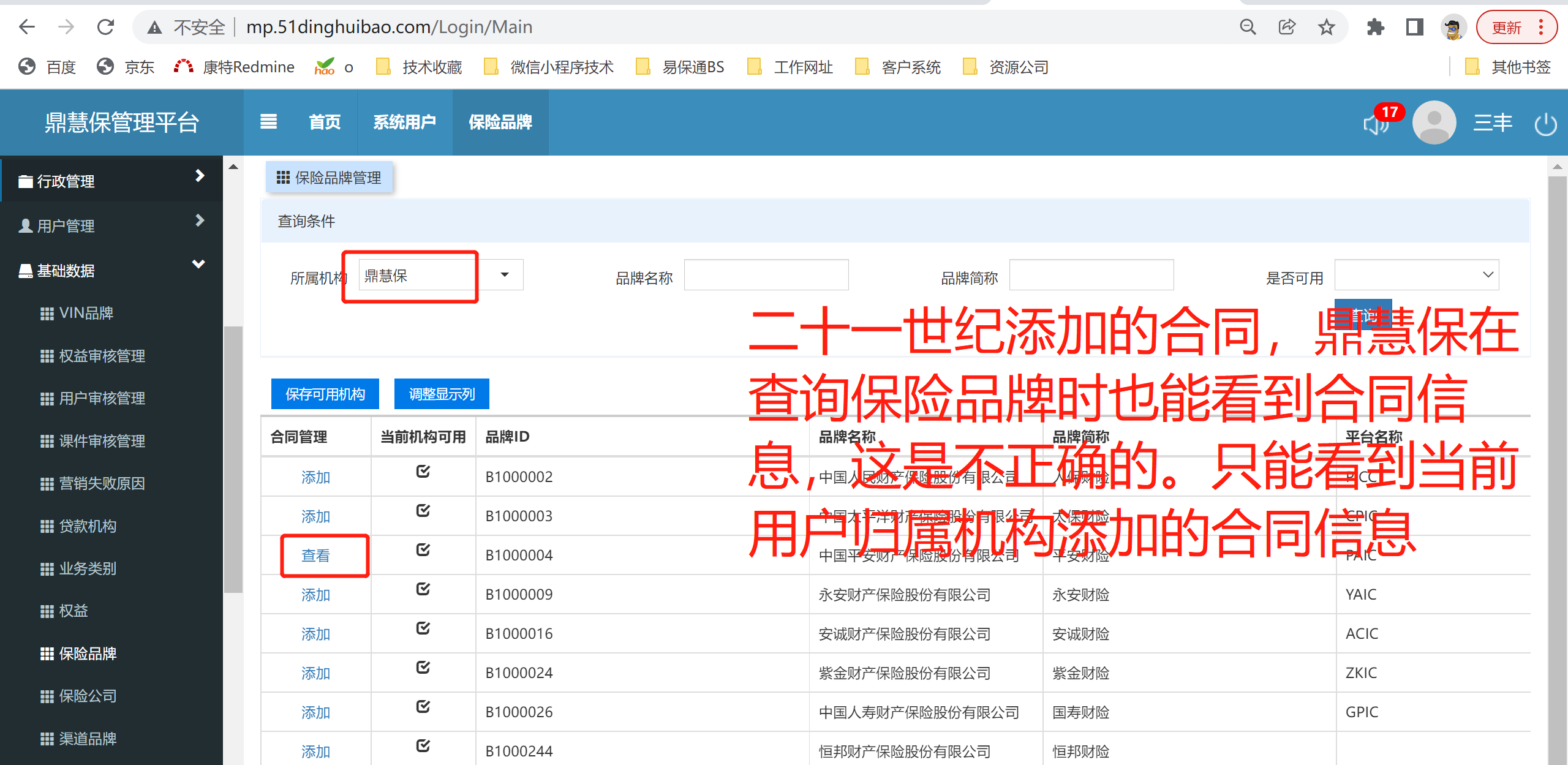Viewport: 1568px width, 765px height.
Task: Toggle availability checkbox for B1000026
Action: 423,706
